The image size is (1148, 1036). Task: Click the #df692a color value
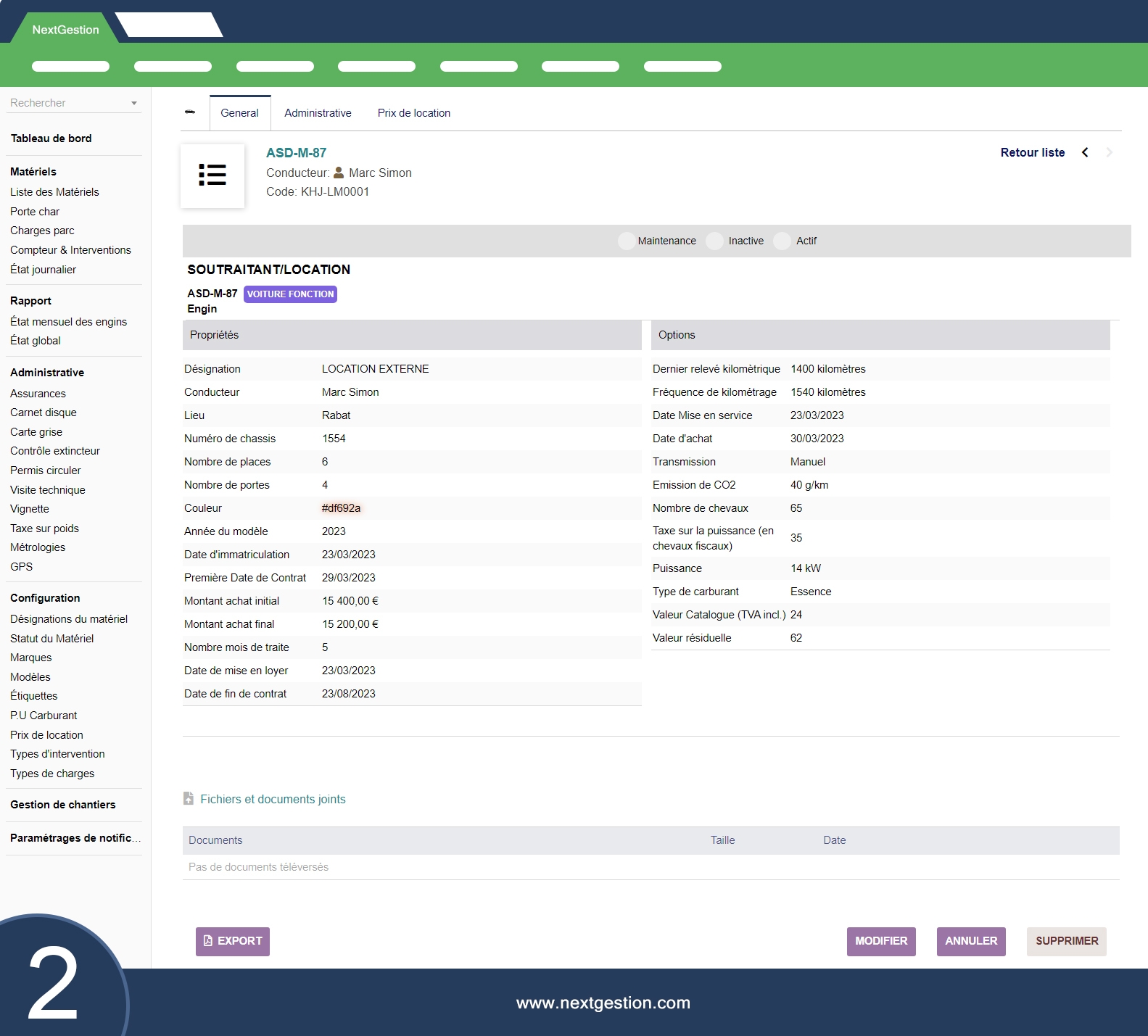coord(341,508)
